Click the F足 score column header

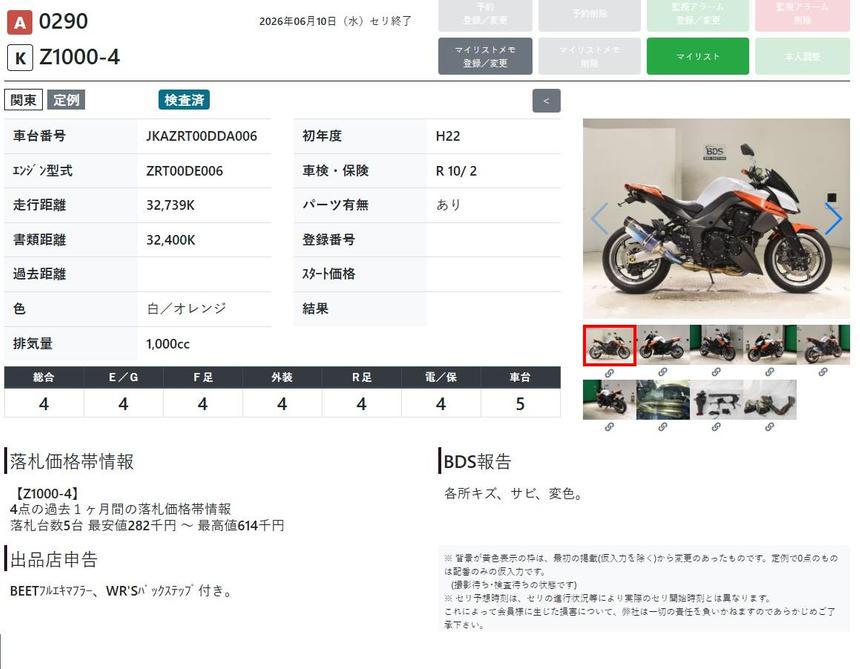pyautogui.click(x=203, y=377)
